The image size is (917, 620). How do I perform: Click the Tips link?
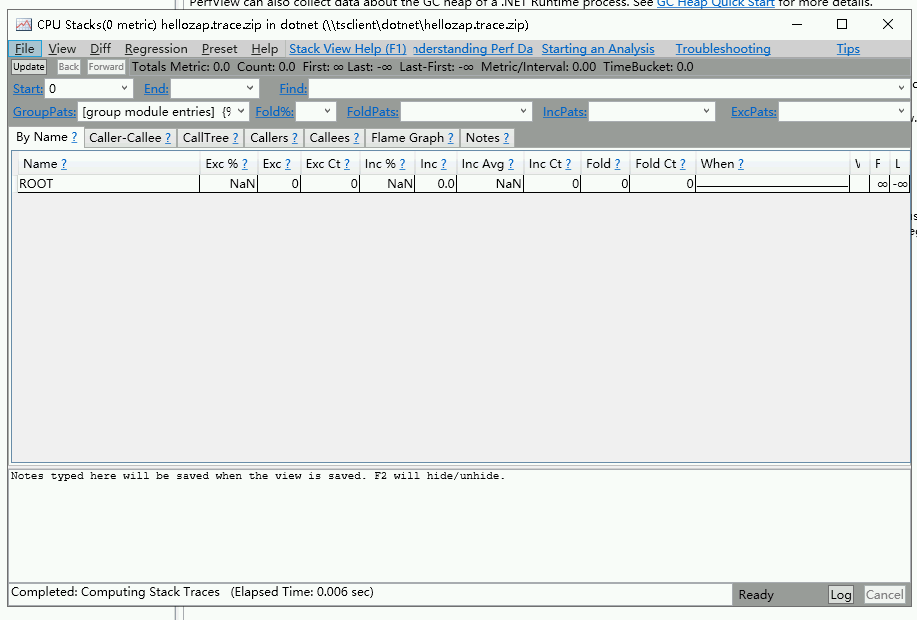coord(847,48)
